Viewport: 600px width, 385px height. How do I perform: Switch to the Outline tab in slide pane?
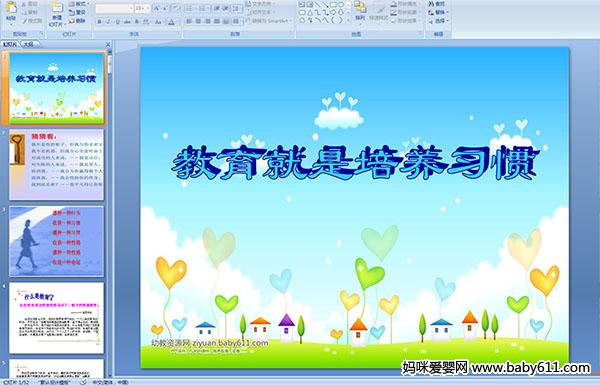point(29,44)
